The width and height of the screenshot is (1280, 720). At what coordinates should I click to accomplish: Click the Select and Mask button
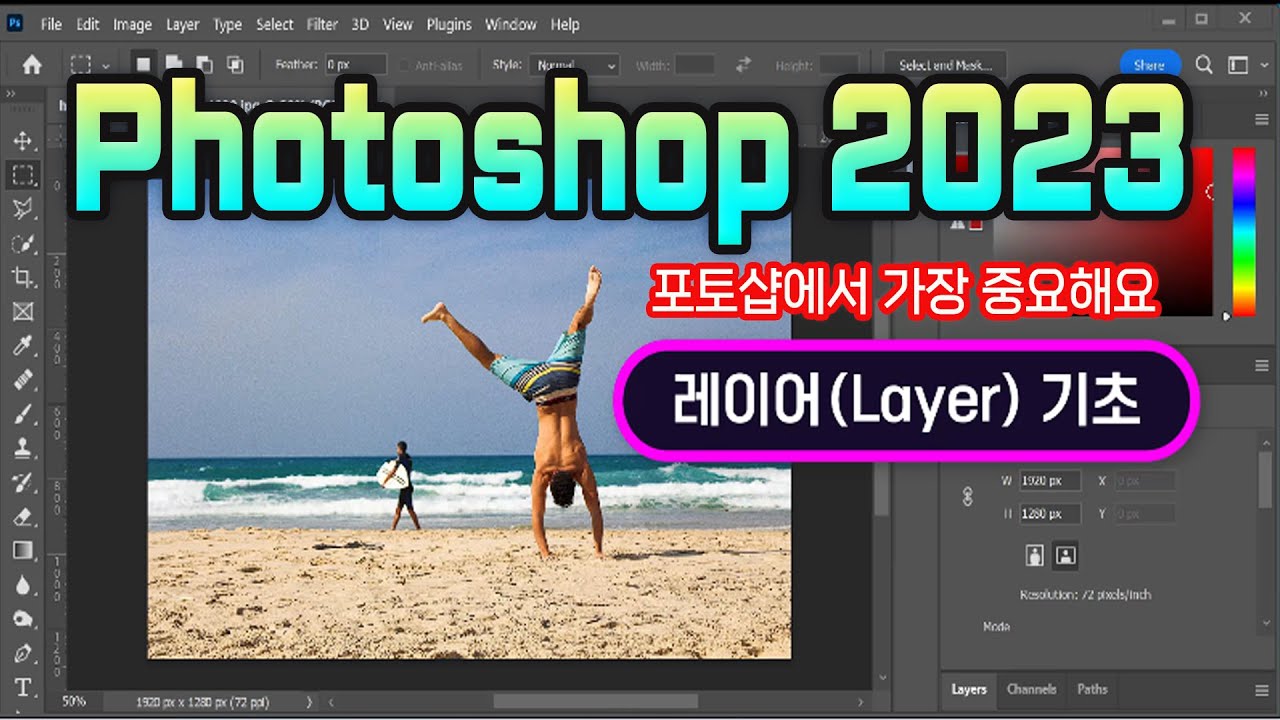click(x=945, y=65)
